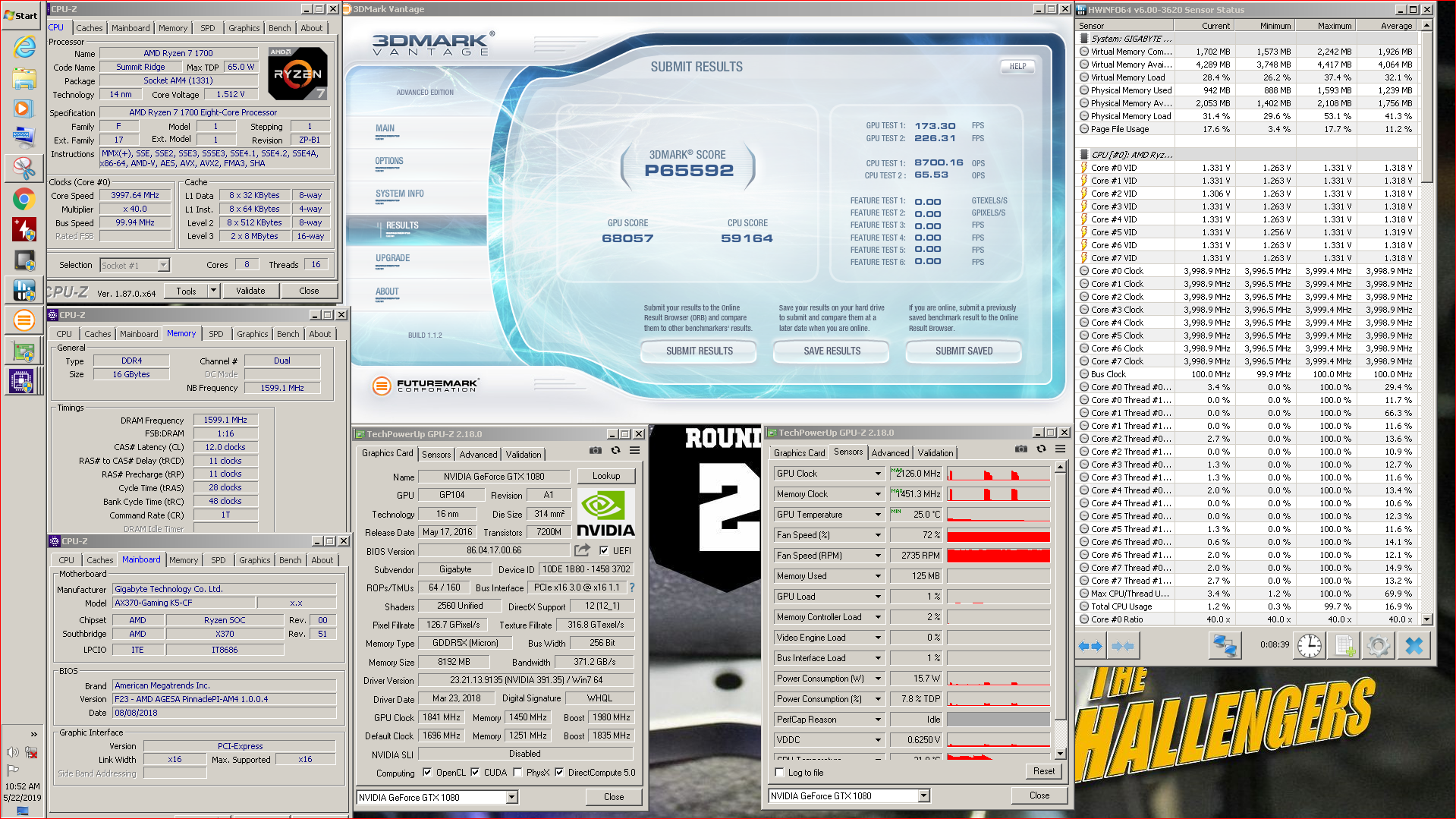The height and width of the screenshot is (819, 1456).
Task: Enable Log to file in GPU-Z Sensors
Action: pyautogui.click(x=779, y=773)
